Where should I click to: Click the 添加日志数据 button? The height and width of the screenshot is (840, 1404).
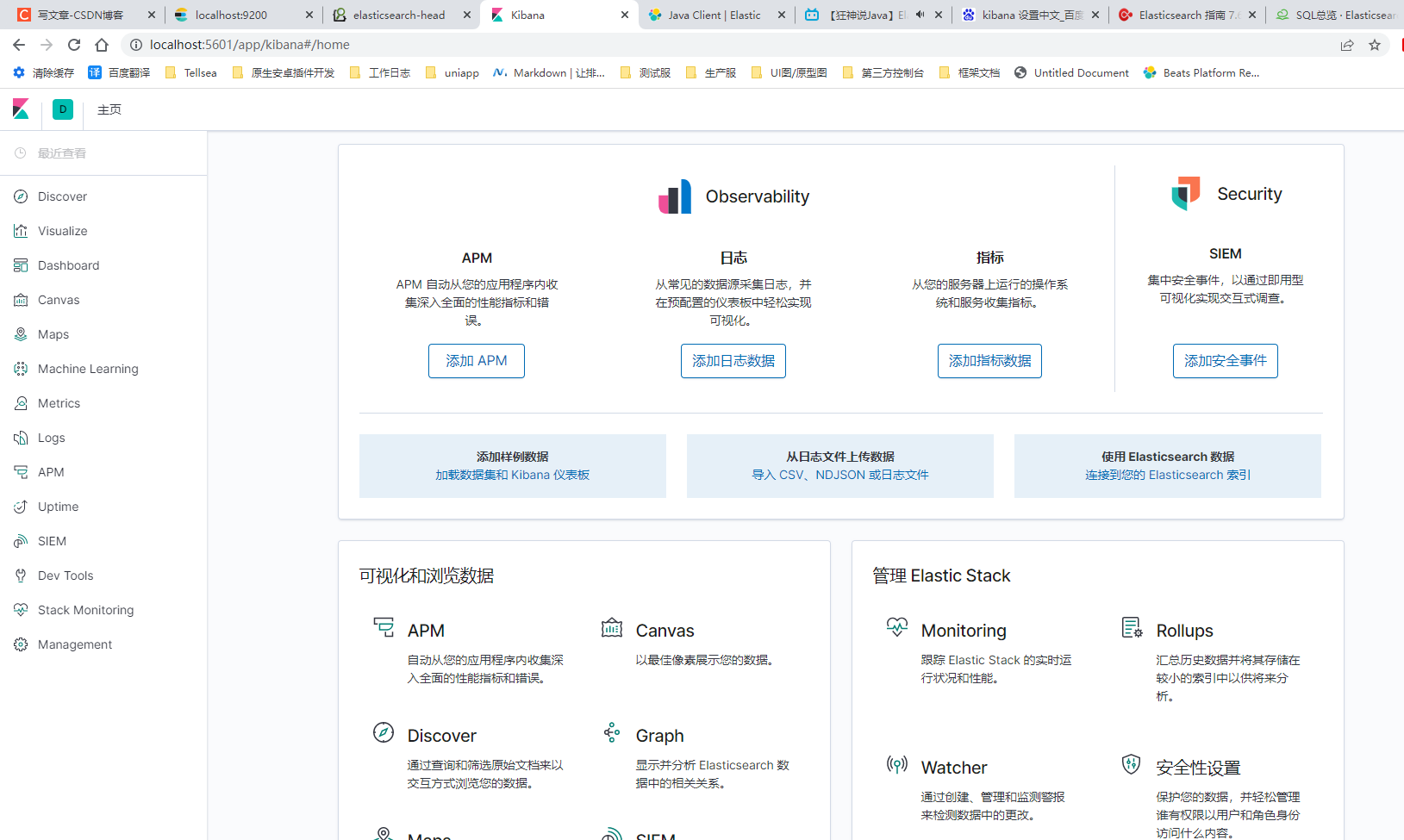(733, 361)
